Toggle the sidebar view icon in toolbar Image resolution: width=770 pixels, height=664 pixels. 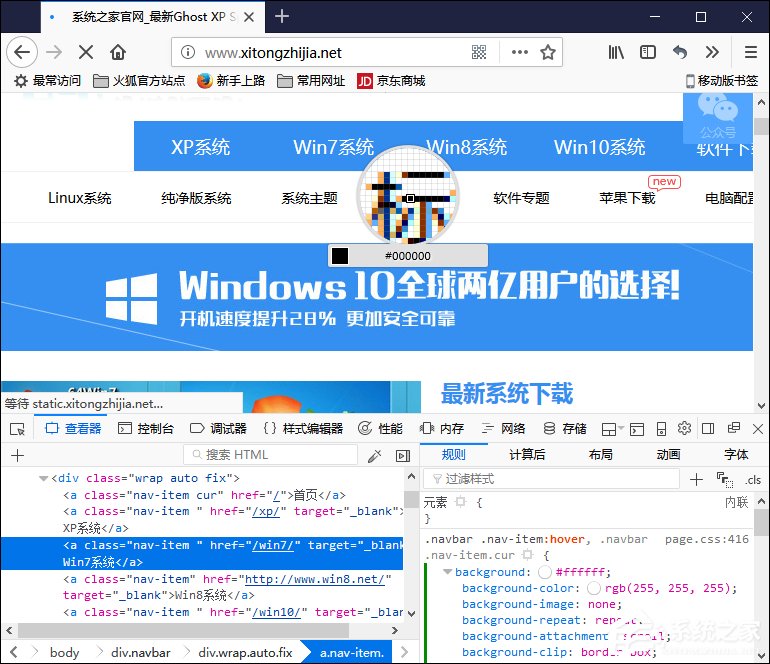tap(648, 53)
